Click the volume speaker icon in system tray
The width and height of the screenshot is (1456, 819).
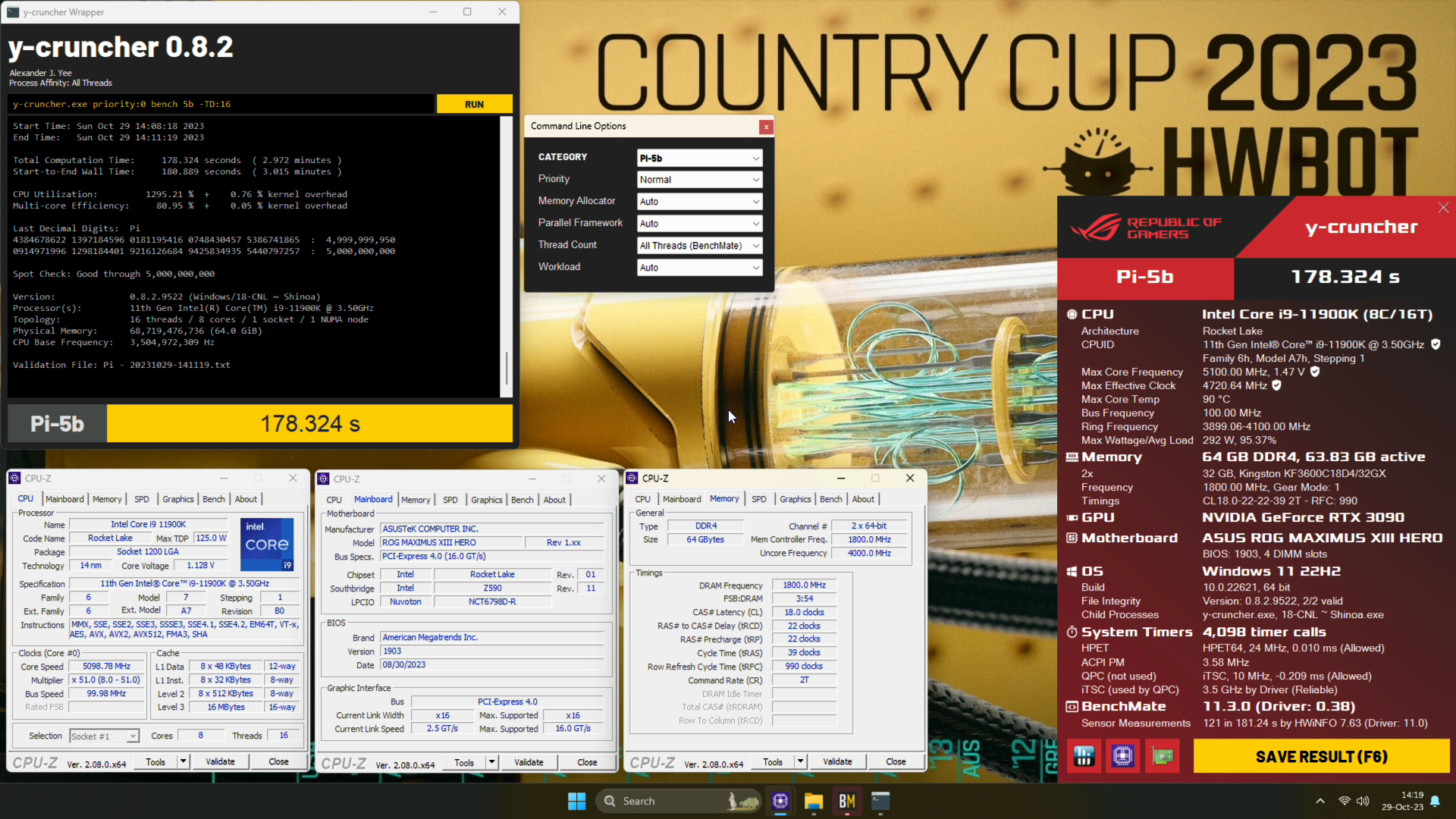click(1363, 801)
